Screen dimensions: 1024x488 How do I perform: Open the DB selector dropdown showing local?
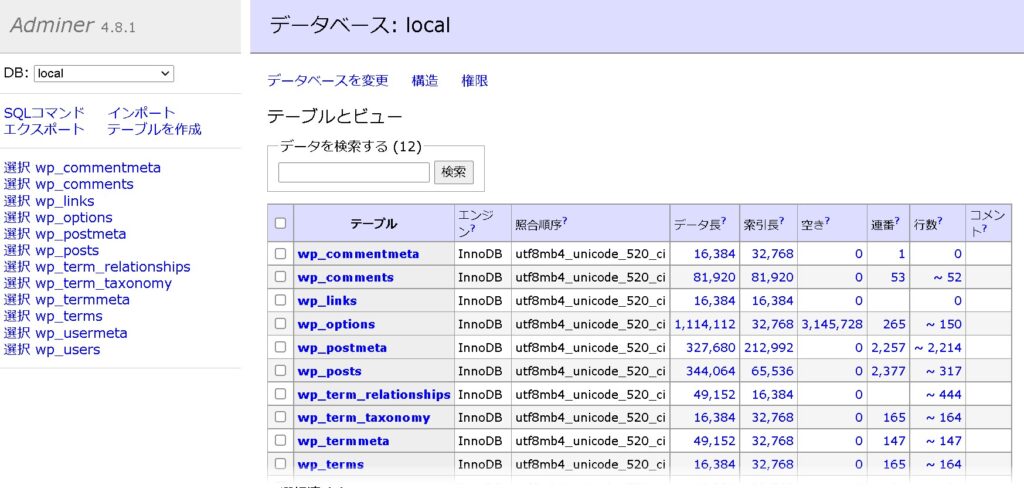tap(104, 73)
